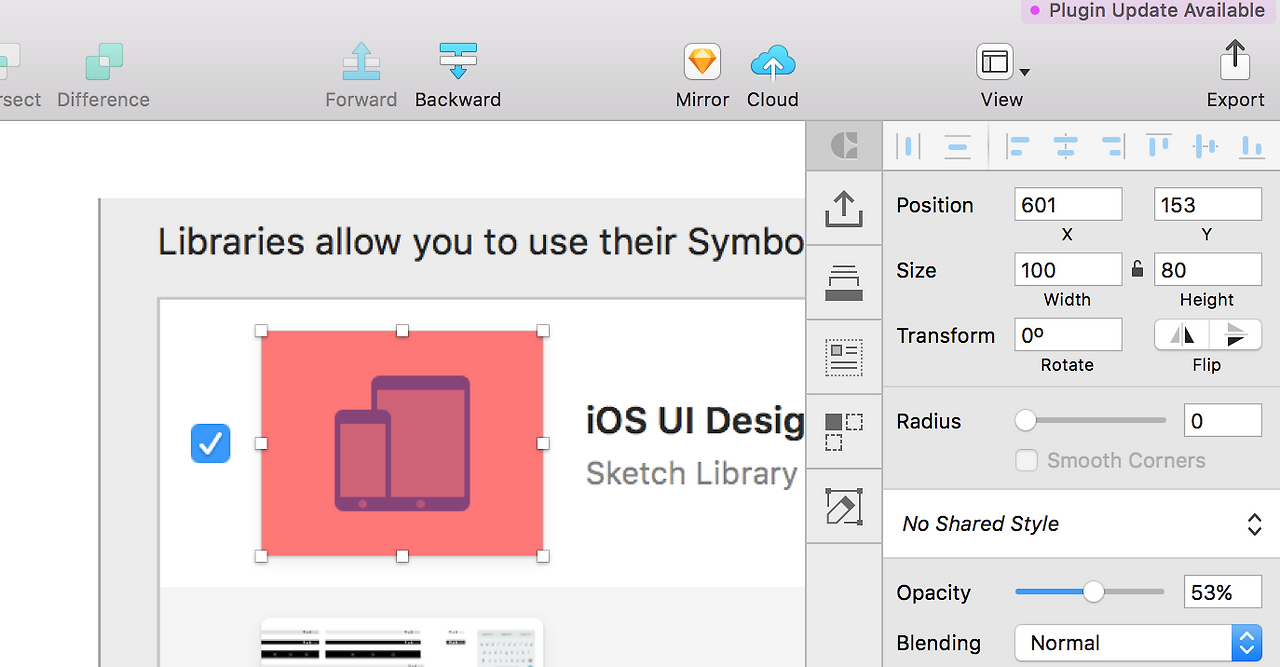The height and width of the screenshot is (667, 1280).
Task: Open Sketch Mirror from toolbar
Action: pyautogui.click(x=702, y=62)
